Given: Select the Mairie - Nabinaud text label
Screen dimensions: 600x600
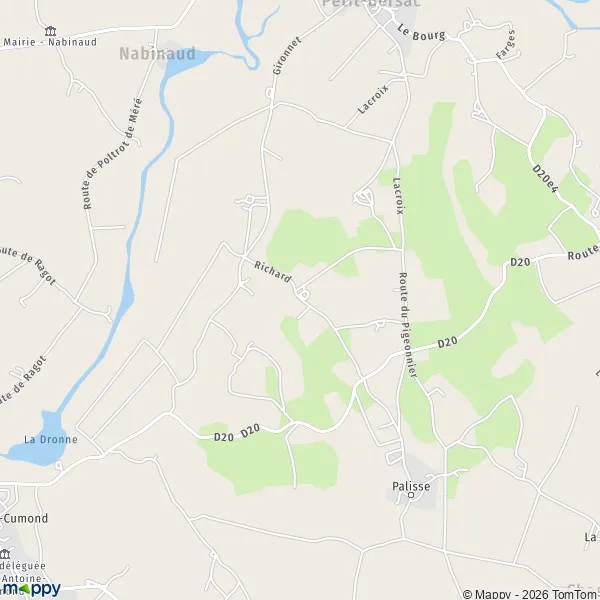Looking at the screenshot, I should [x=50, y=42].
